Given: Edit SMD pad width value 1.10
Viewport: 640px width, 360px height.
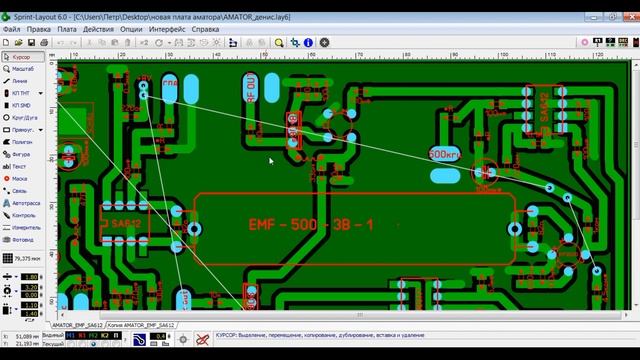Looking at the screenshot, I should [29, 305].
